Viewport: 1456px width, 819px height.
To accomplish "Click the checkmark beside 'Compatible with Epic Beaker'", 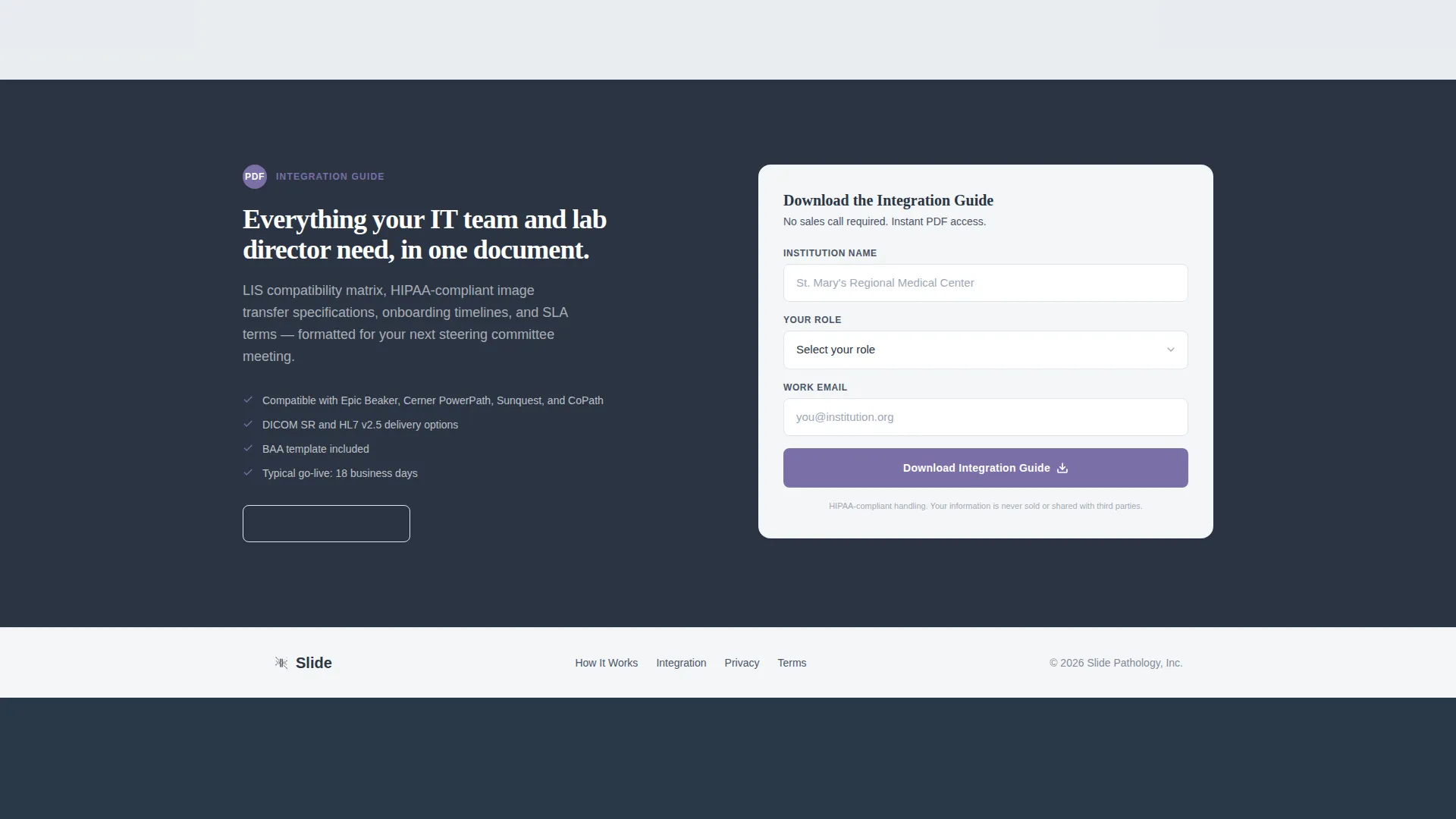I will pyautogui.click(x=248, y=400).
